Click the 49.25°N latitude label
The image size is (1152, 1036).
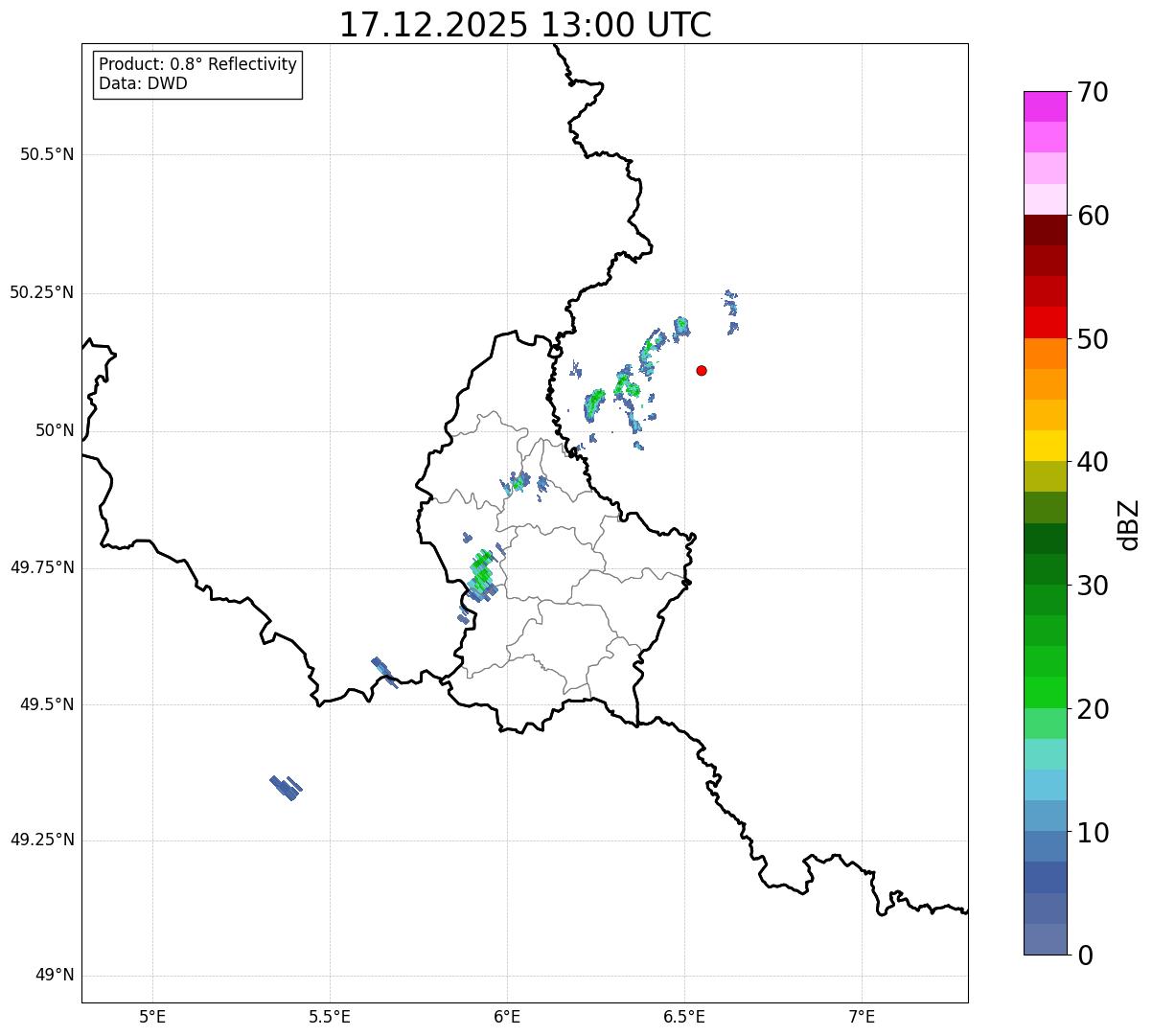[x=42, y=840]
